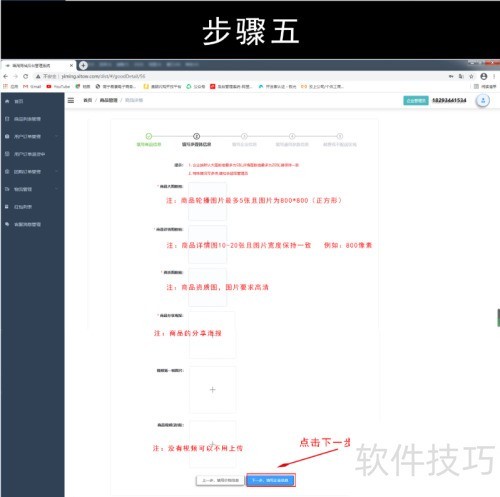Viewport: 500px width, 497px height.
Task: Click step three circle in progress bar
Action: tap(244, 136)
